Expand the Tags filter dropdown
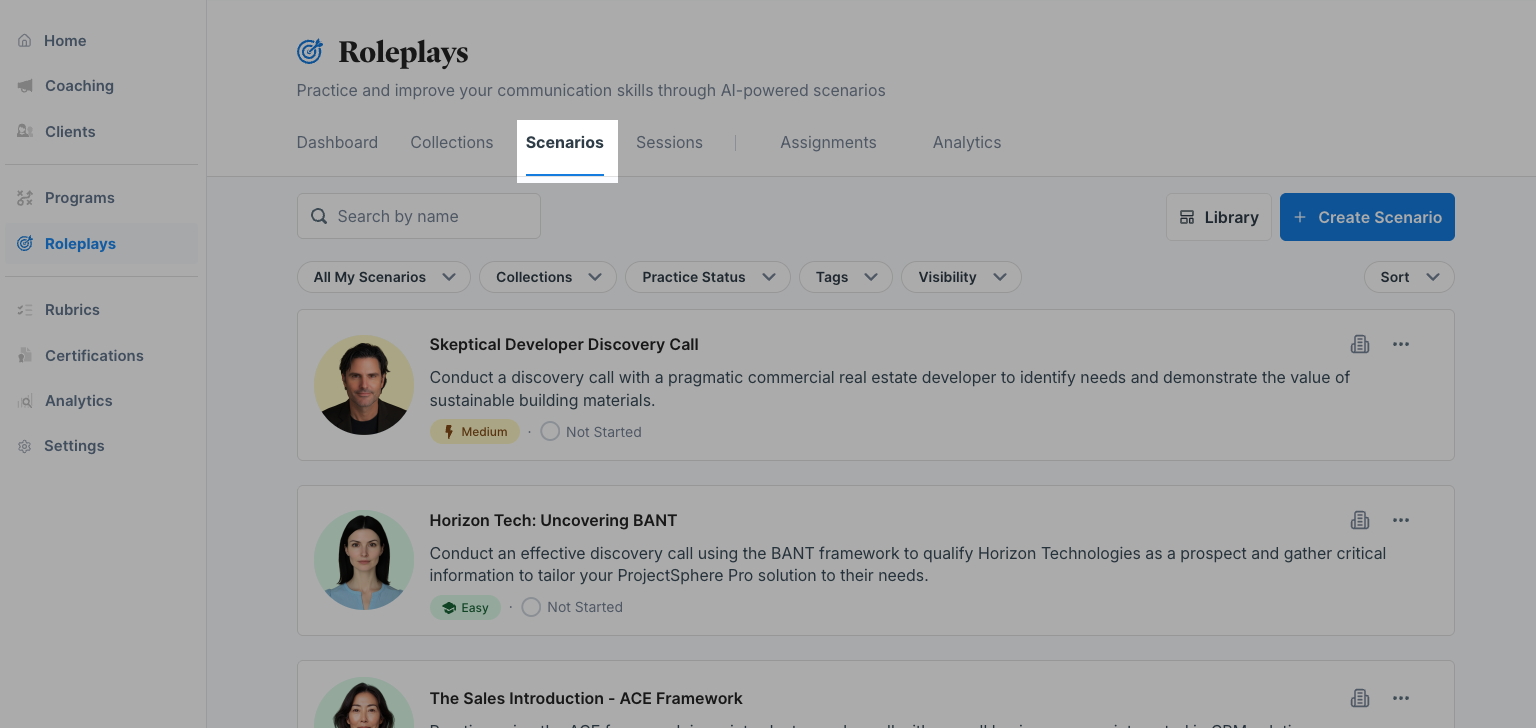This screenshot has height=728, width=1536. tap(846, 277)
